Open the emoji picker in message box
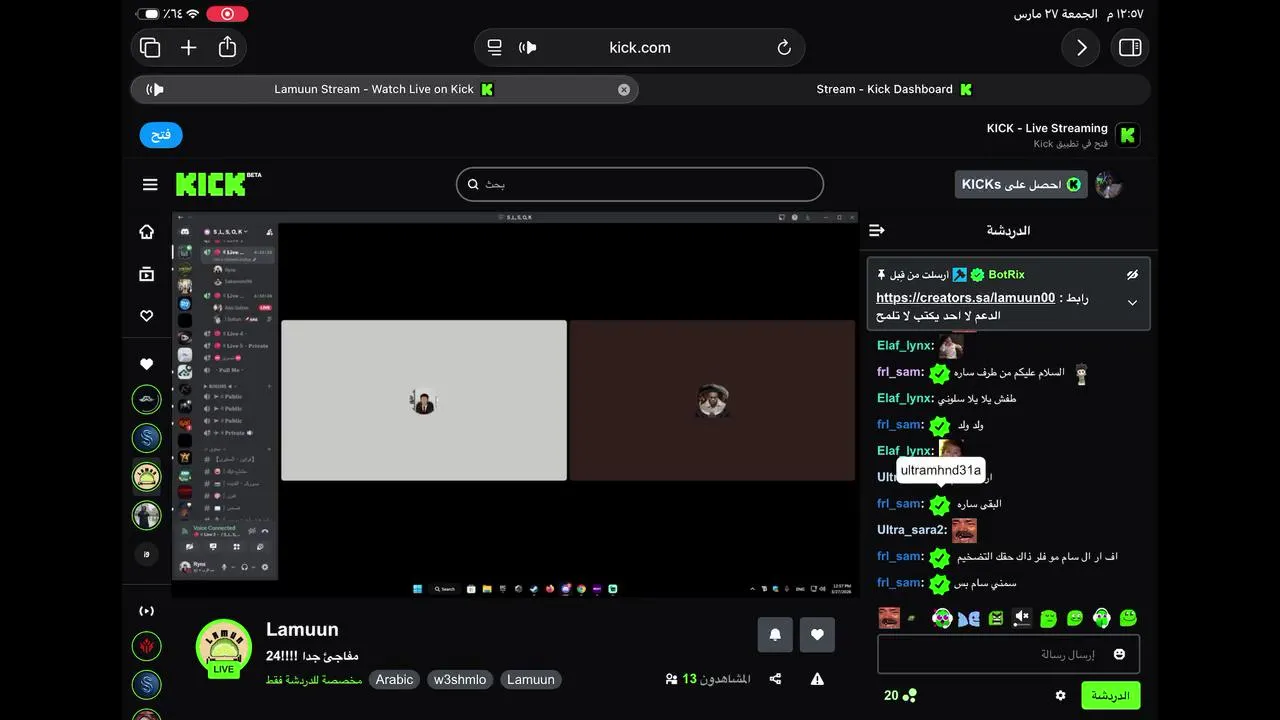This screenshot has height=720, width=1280. click(1119, 654)
